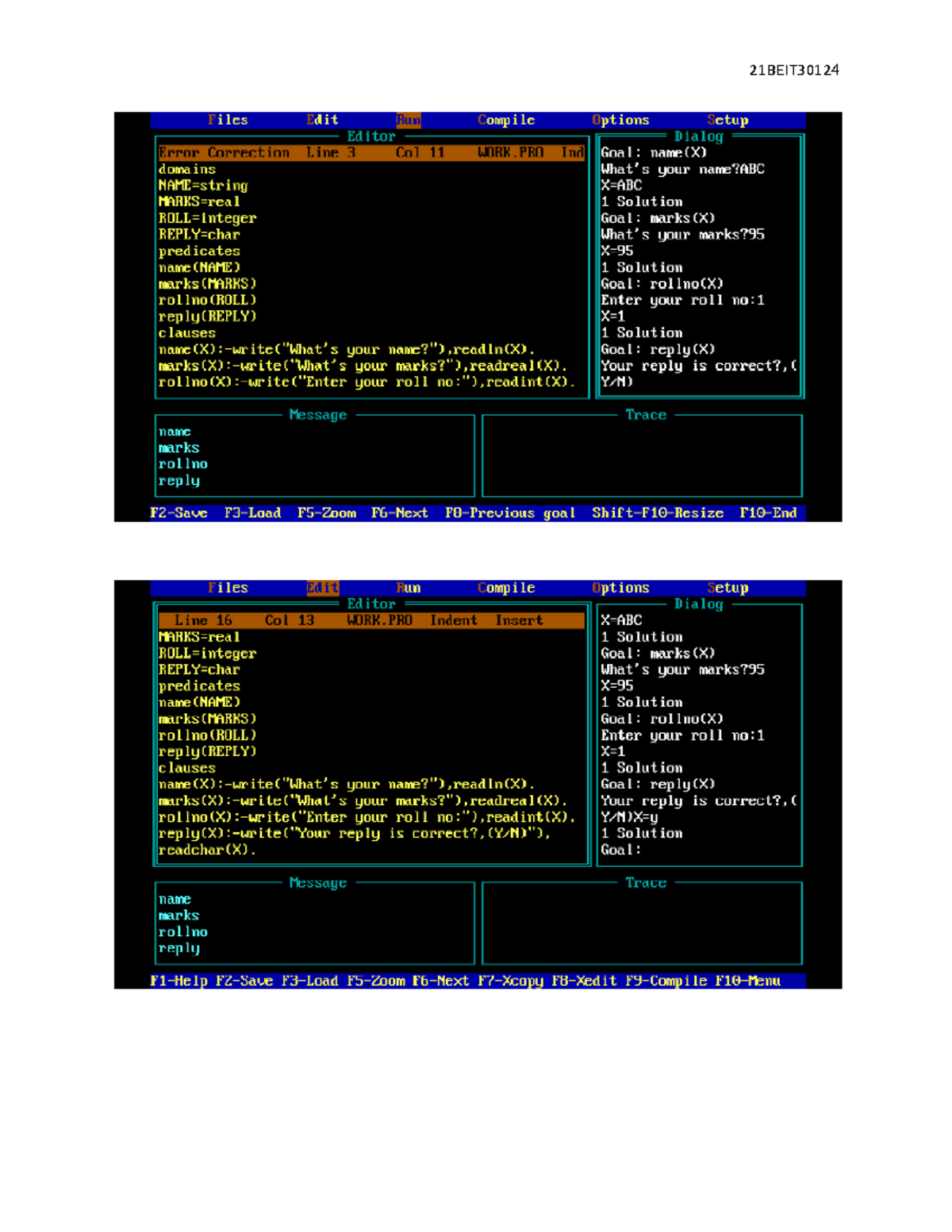Click F2-Save in the lower window's key bar

[x=244, y=981]
